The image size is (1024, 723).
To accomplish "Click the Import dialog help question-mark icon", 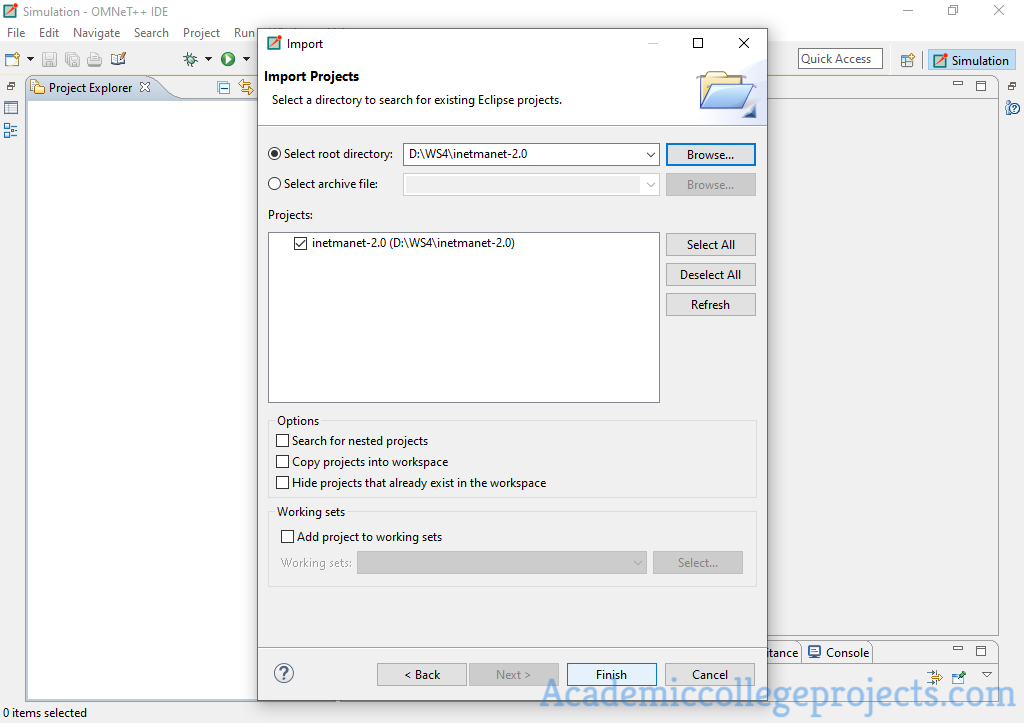I will [284, 673].
